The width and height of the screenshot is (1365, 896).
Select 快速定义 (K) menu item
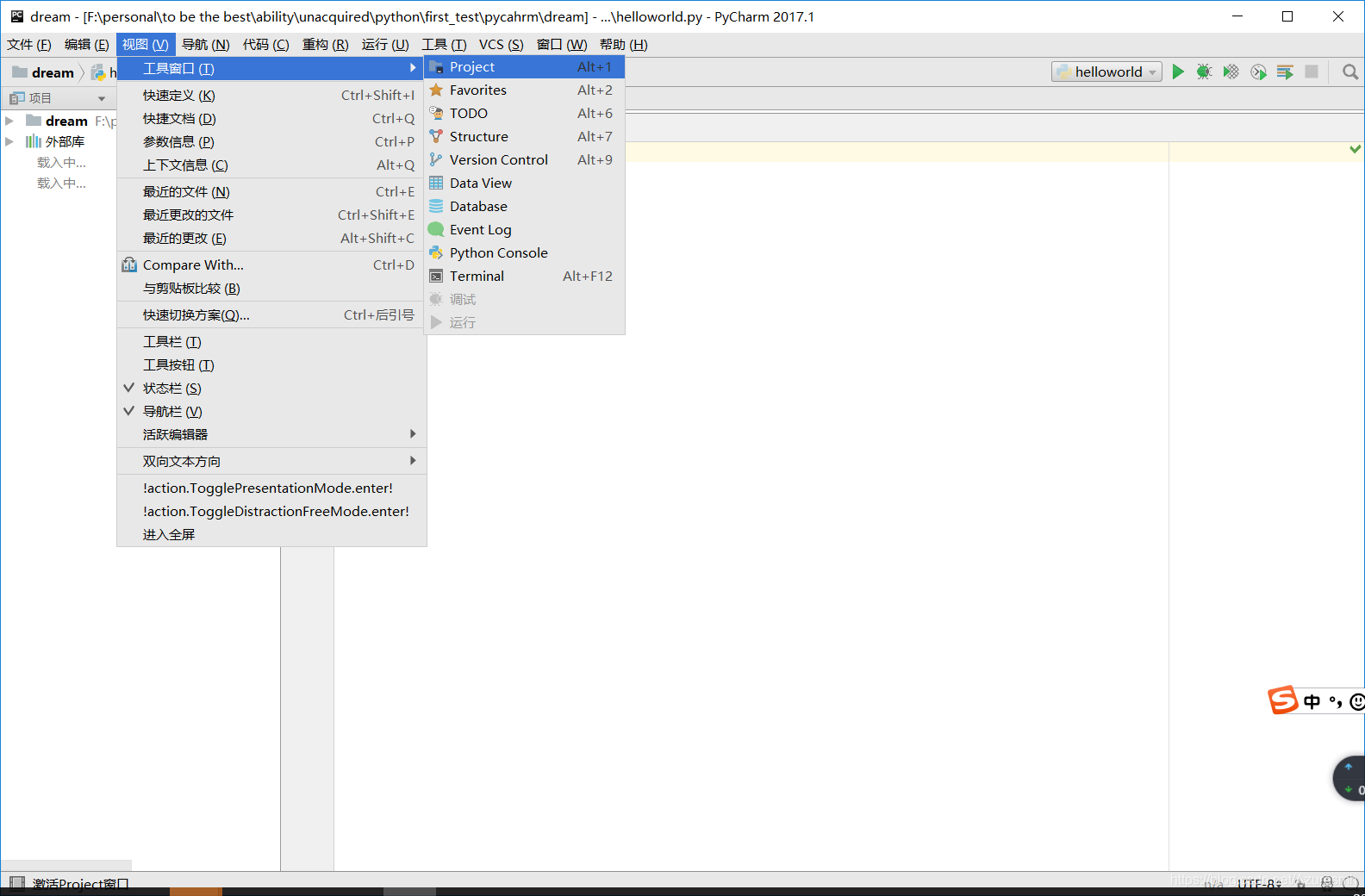(x=271, y=96)
